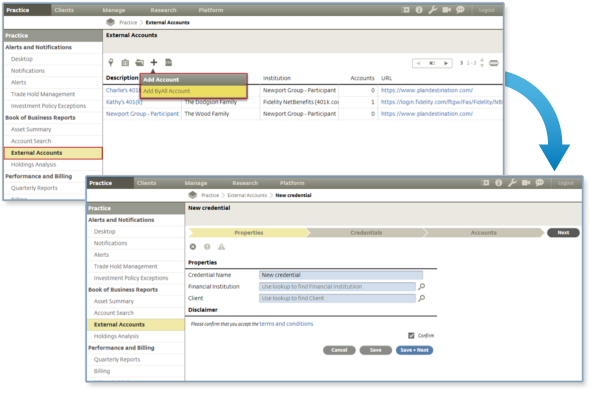Screen dimensions: 590x398
Task: Click the Cancel button
Action: [x=339, y=350]
